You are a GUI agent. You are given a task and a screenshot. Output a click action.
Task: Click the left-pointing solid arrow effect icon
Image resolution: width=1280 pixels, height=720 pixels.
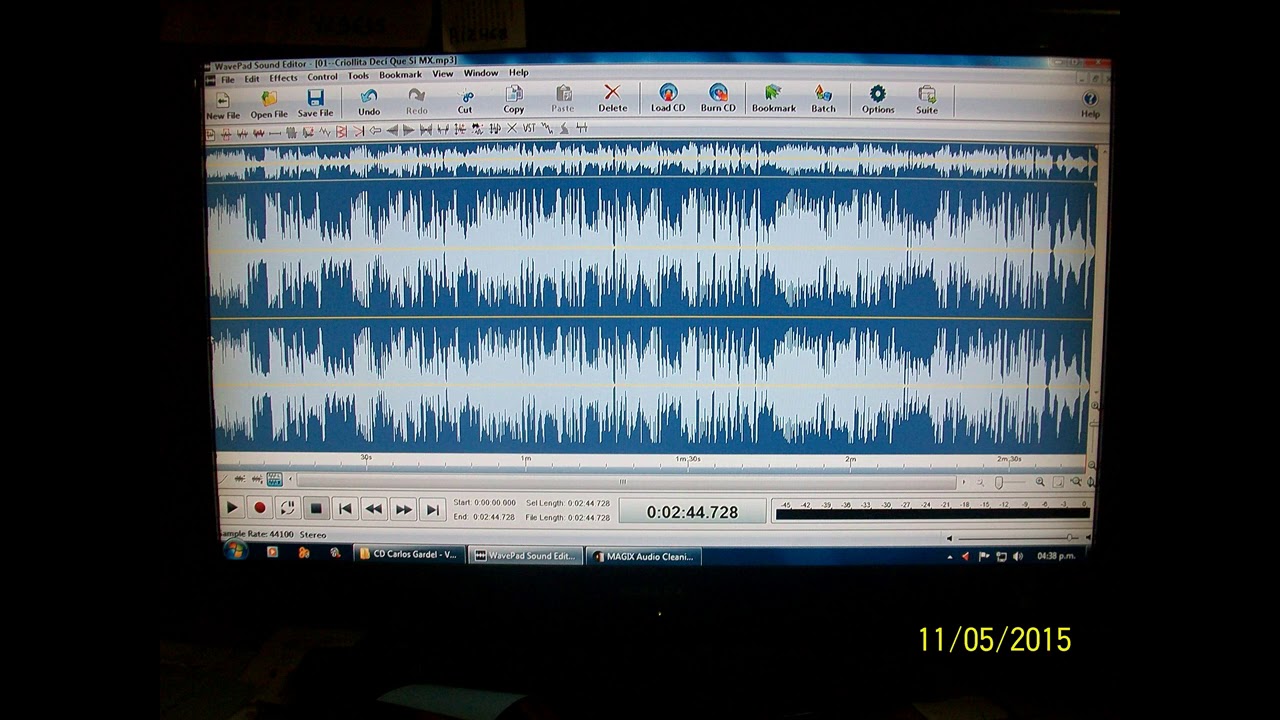[392, 131]
